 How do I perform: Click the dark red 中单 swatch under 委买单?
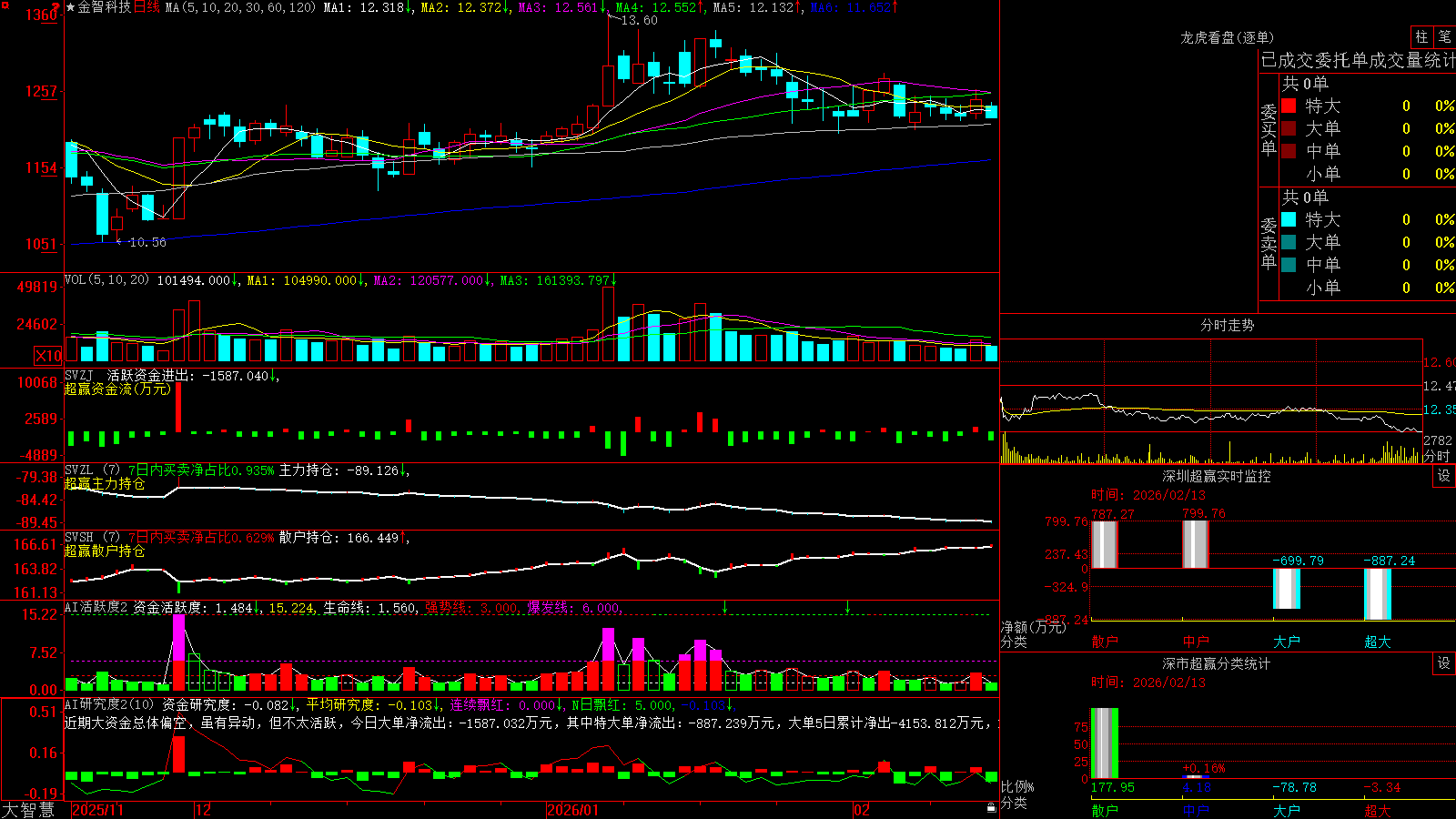click(x=1289, y=151)
